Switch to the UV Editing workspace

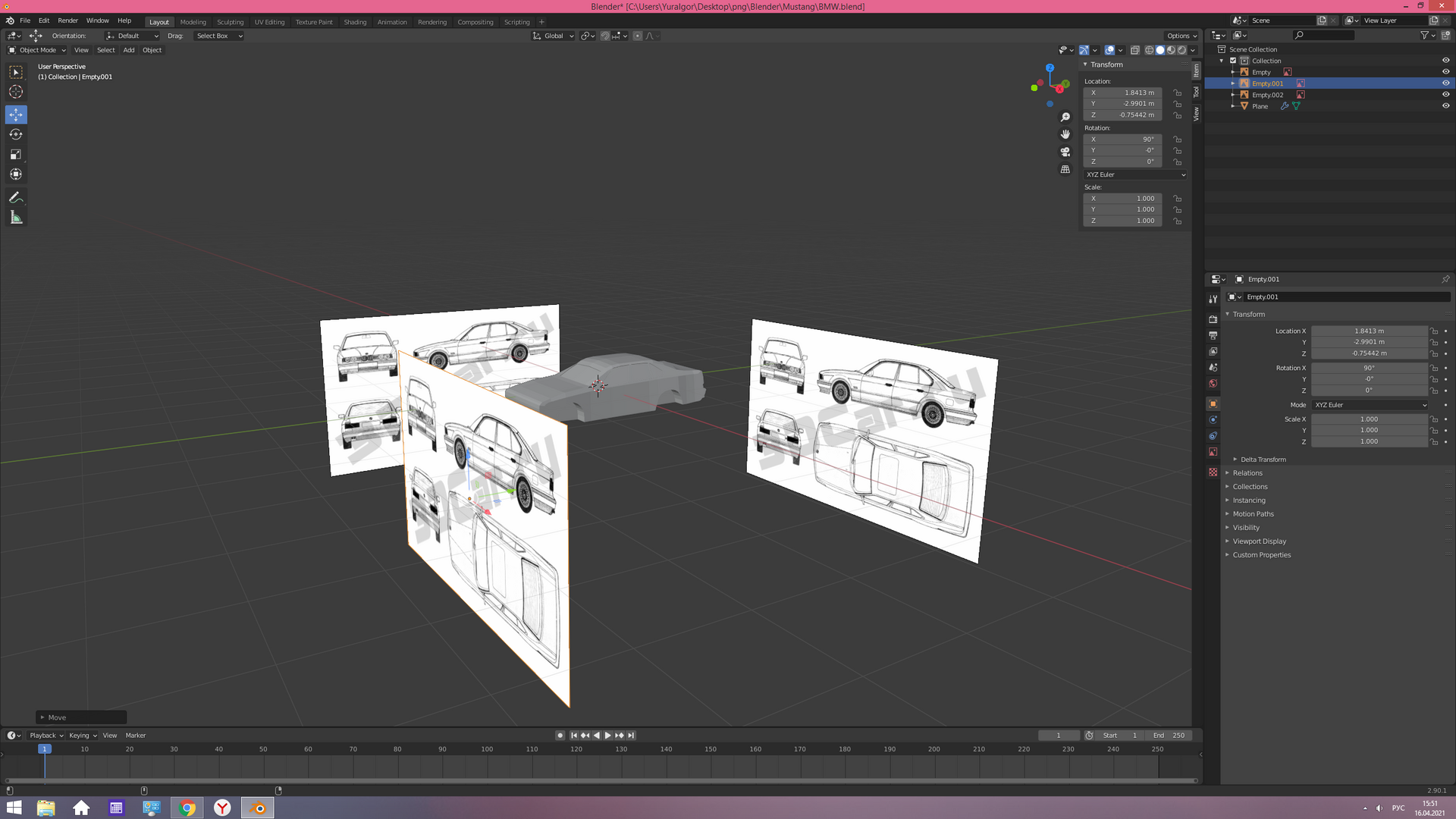[x=269, y=22]
